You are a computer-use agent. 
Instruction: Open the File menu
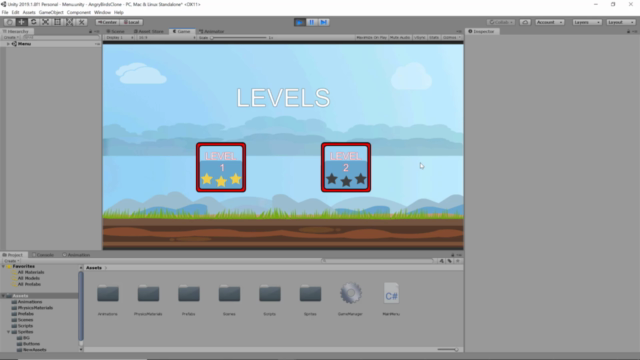5,13
